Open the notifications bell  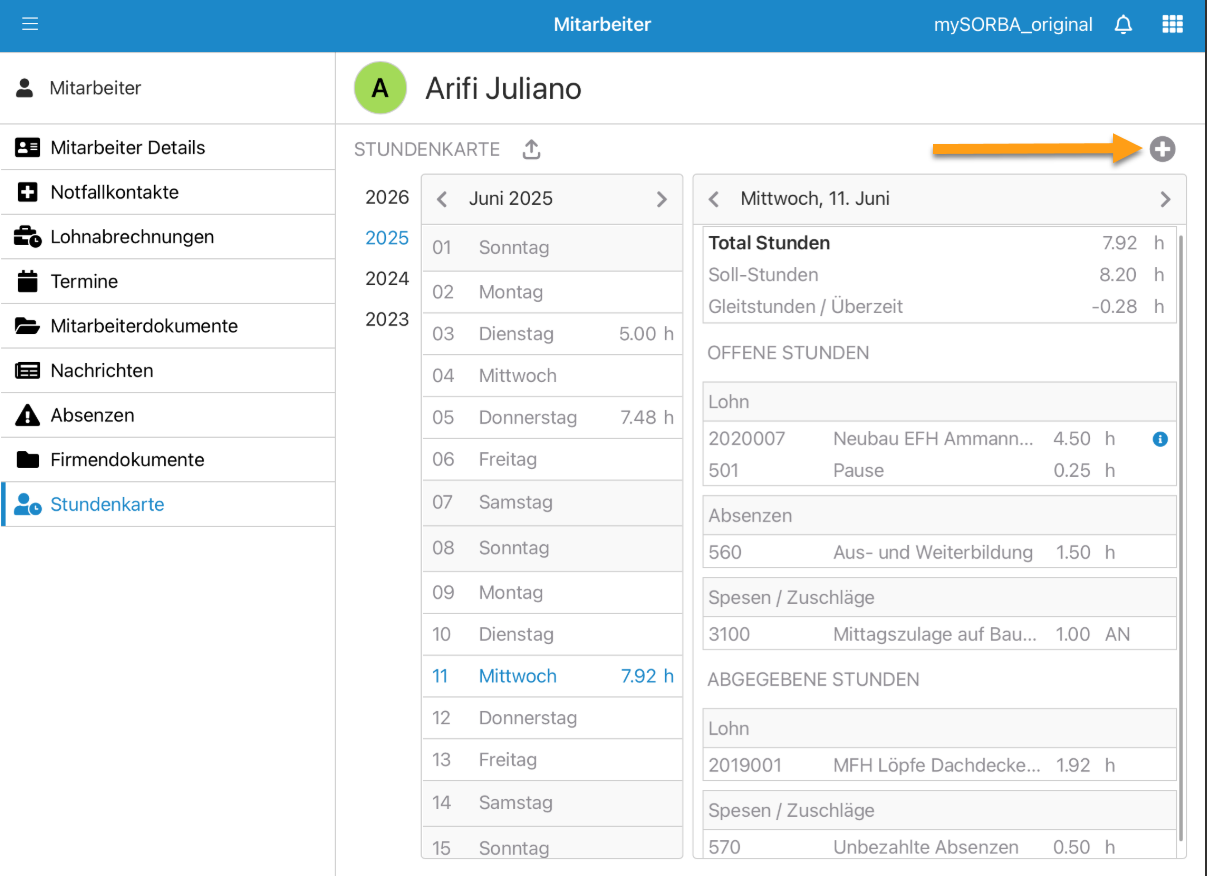(x=1123, y=25)
